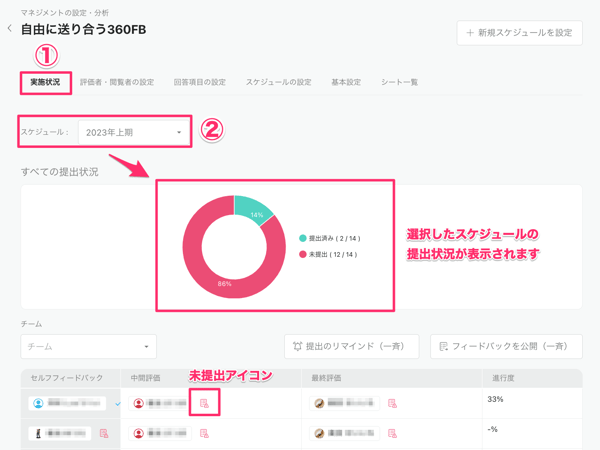Open the シート一覧 tab

pos(399,82)
